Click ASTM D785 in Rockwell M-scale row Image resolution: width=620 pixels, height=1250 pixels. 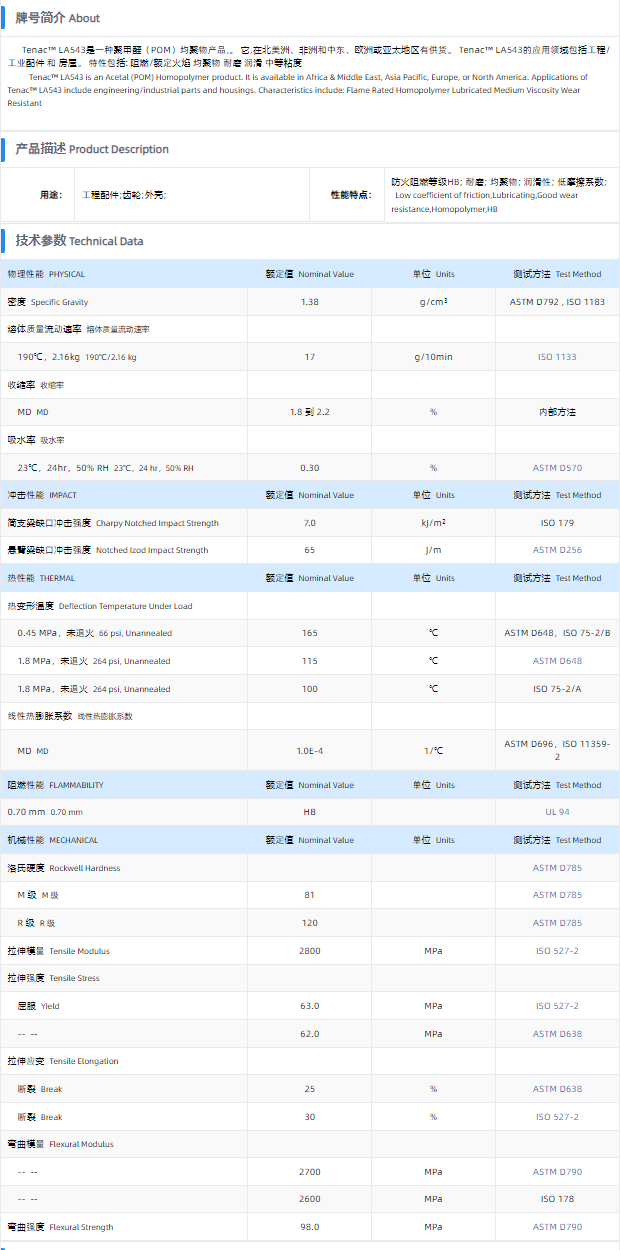coord(557,895)
